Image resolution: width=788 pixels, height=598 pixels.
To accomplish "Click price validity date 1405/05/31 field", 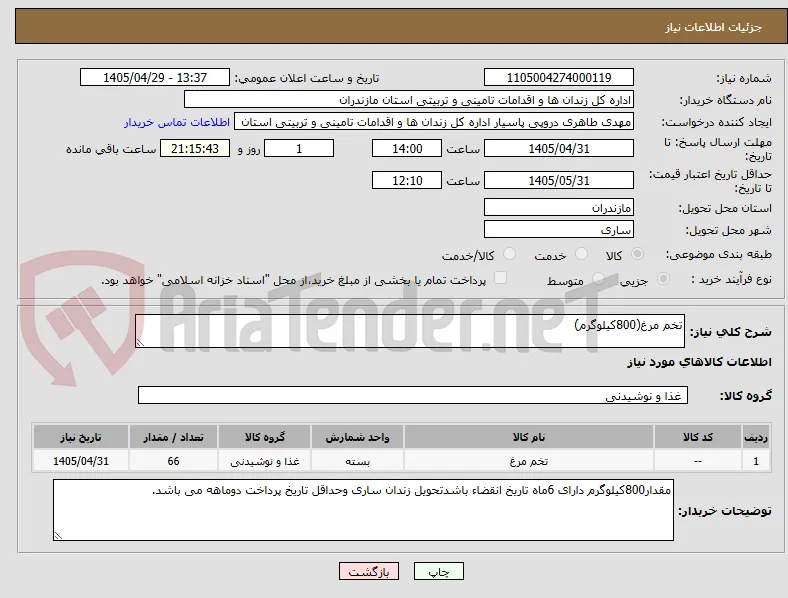I will [x=559, y=180].
